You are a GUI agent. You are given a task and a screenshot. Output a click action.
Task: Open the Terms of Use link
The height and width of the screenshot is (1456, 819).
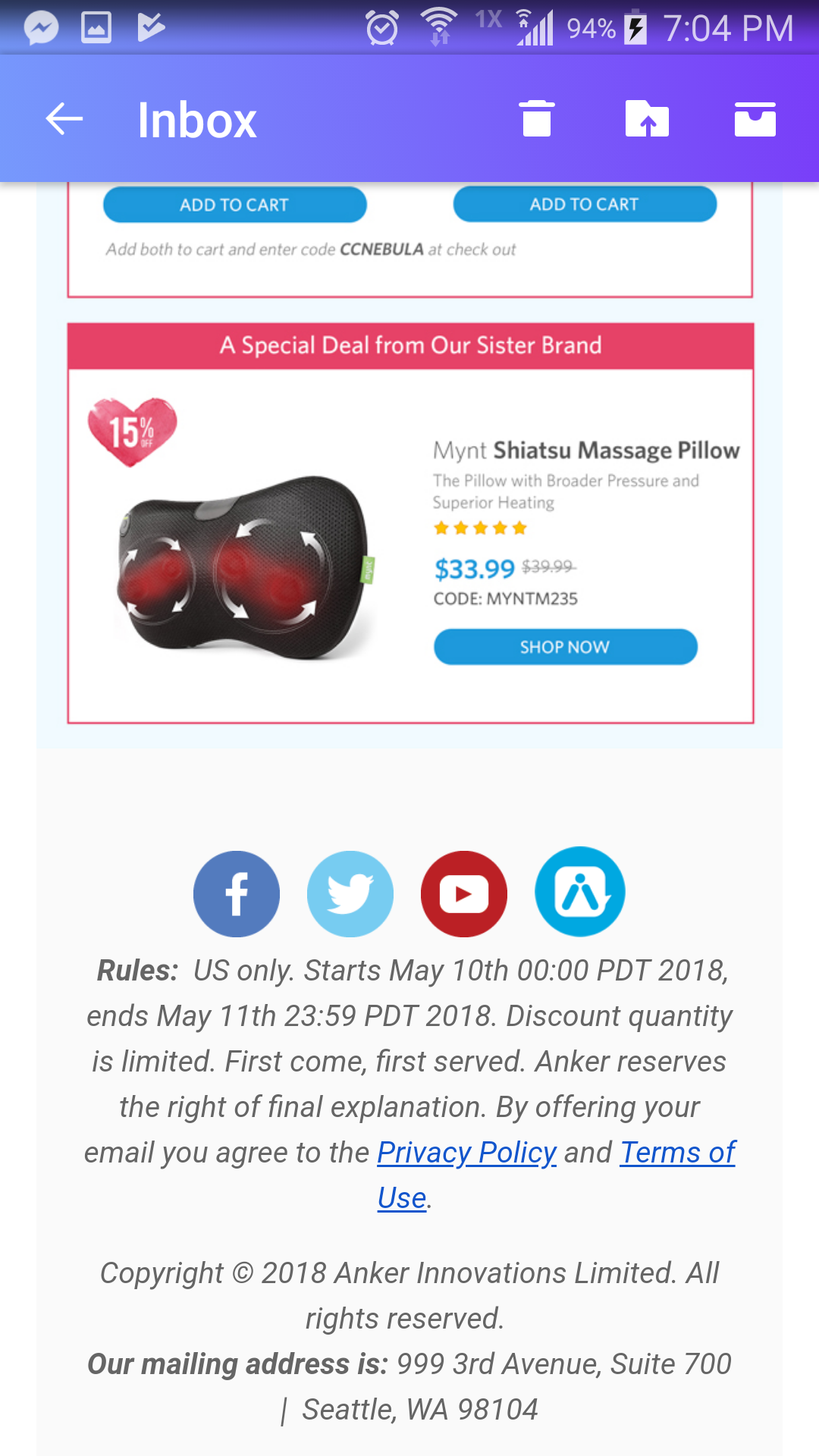(677, 1153)
